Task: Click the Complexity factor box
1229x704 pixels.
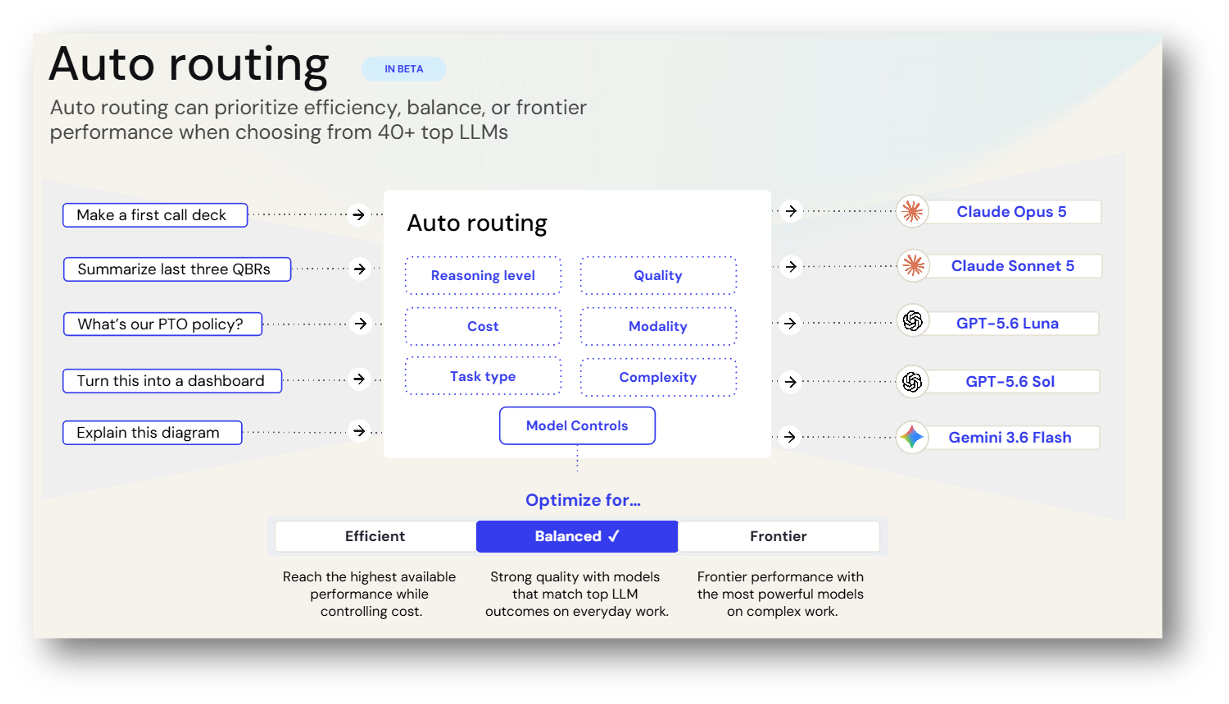Action: click(658, 377)
